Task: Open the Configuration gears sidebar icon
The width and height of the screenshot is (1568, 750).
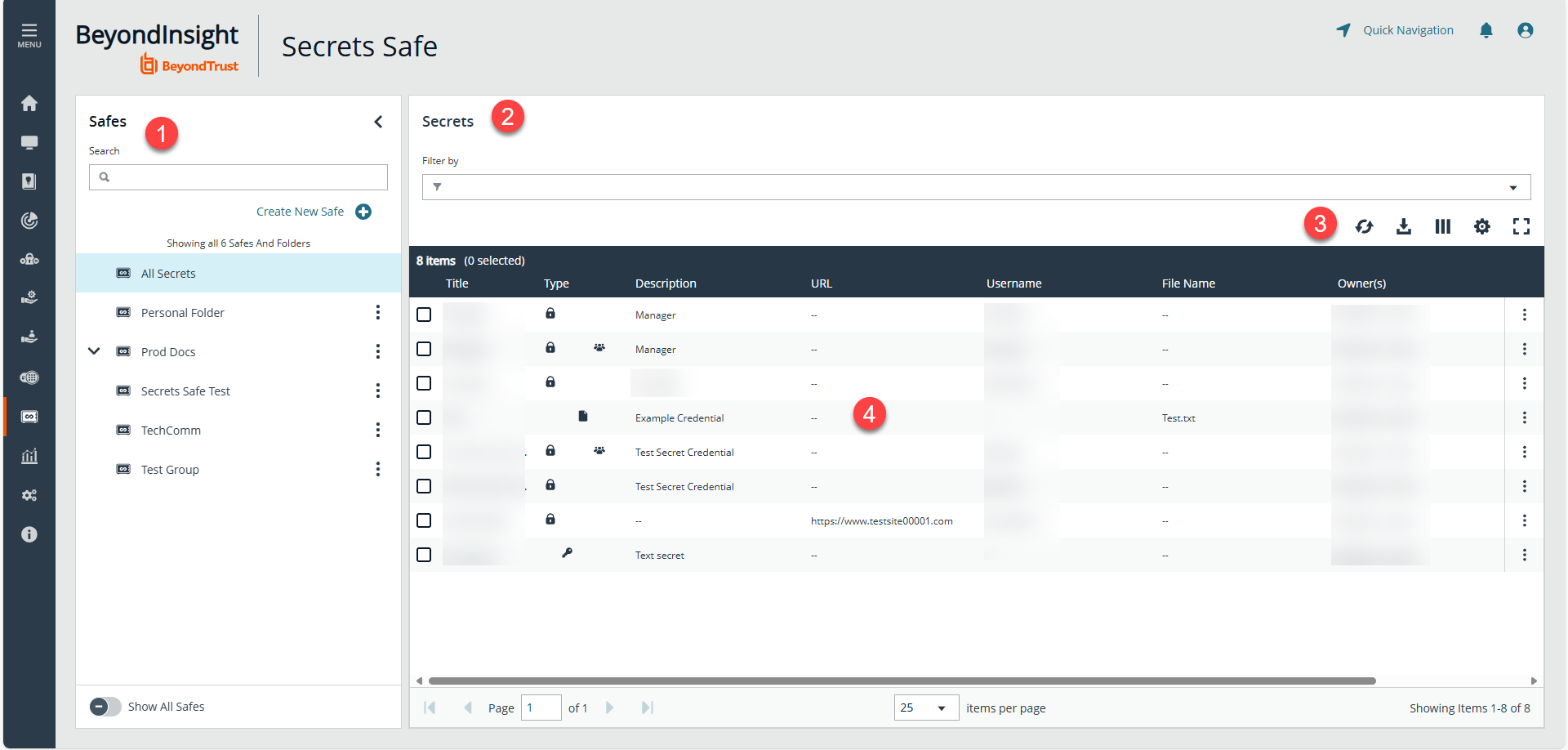Action: point(29,495)
